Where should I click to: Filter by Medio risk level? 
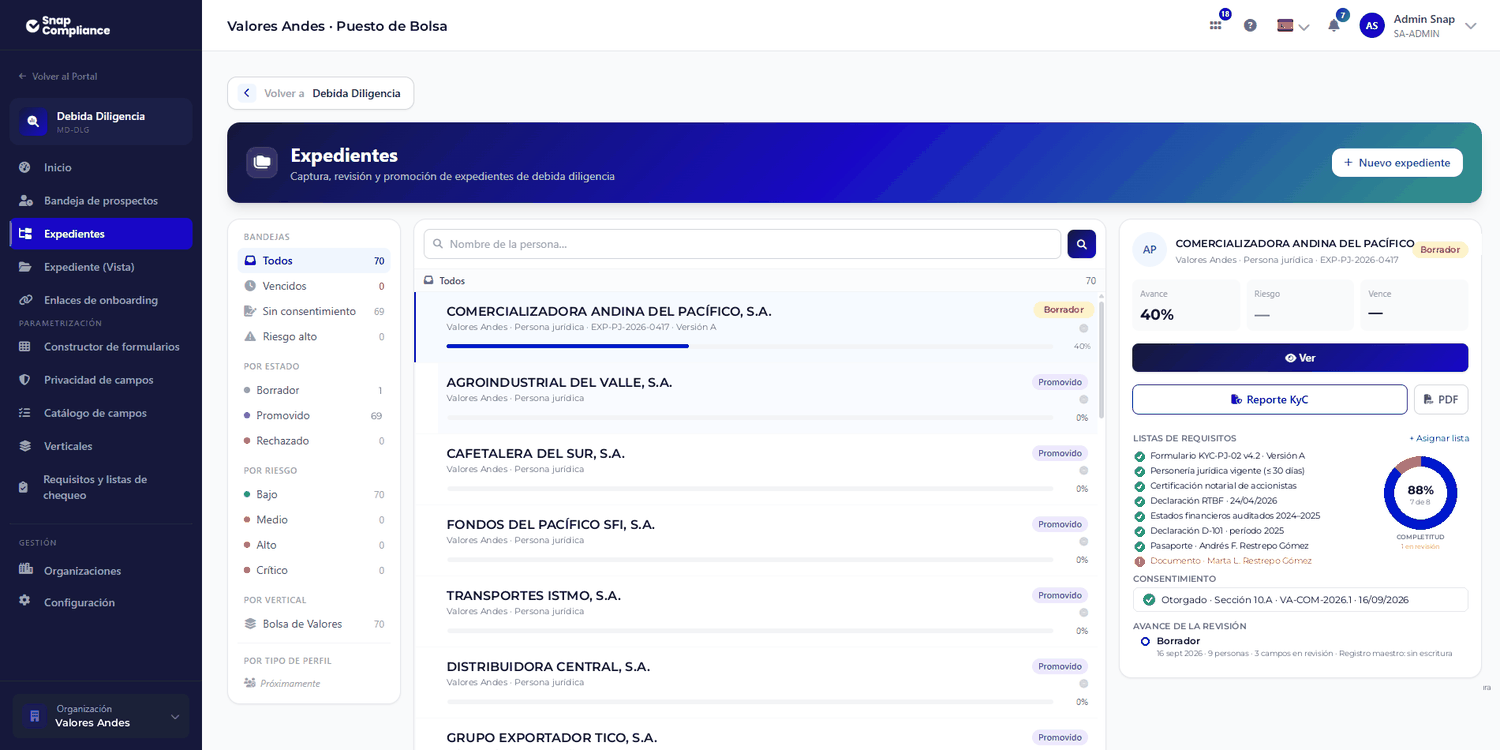[x=314, y=520]
